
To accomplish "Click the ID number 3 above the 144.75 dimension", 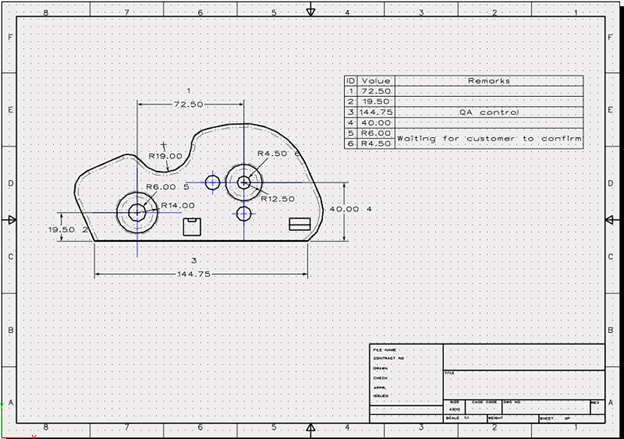I will point(194,261).
